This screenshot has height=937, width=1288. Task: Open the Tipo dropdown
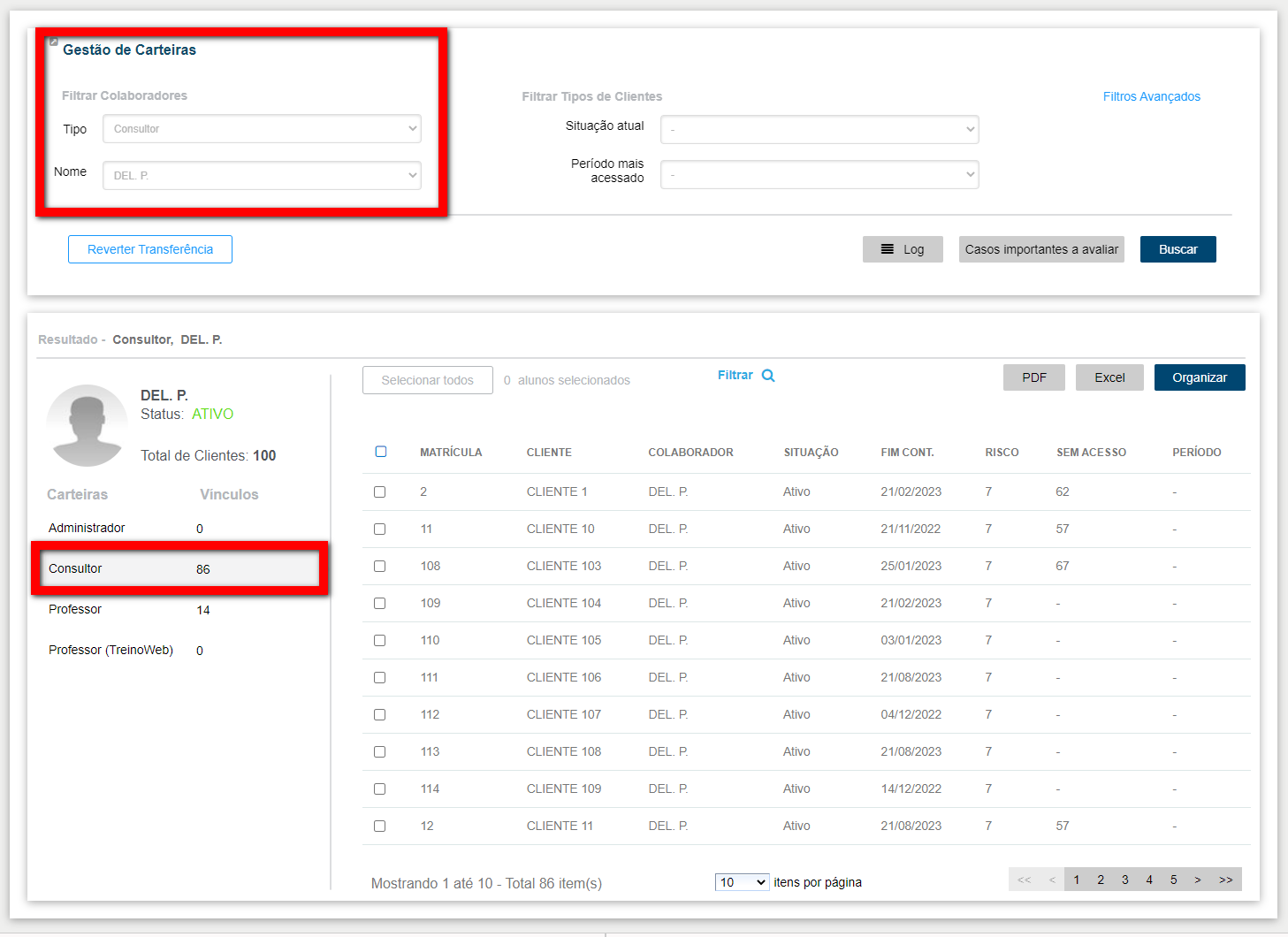coord(262,129)
